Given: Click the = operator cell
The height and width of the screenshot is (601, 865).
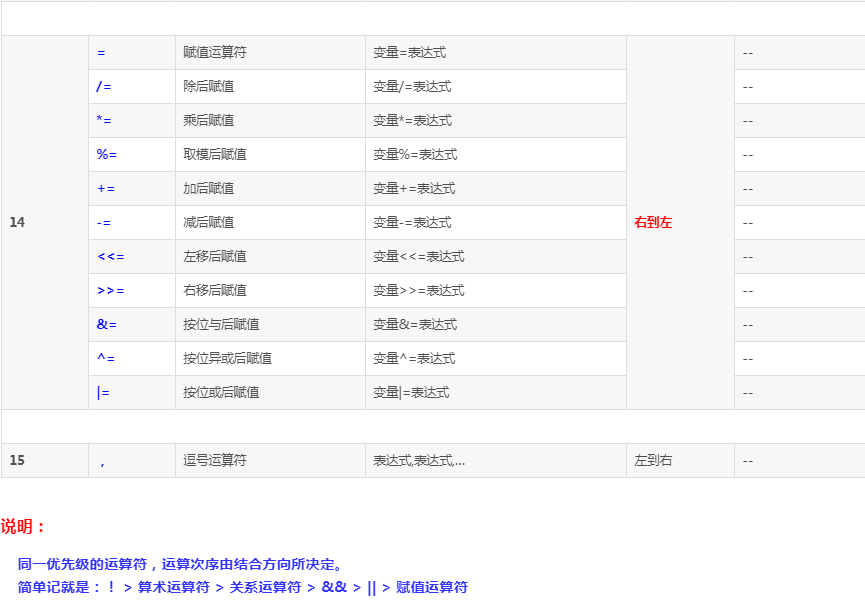Looking at the screenshot, I should pyautogui.click(x=132, y=53).
